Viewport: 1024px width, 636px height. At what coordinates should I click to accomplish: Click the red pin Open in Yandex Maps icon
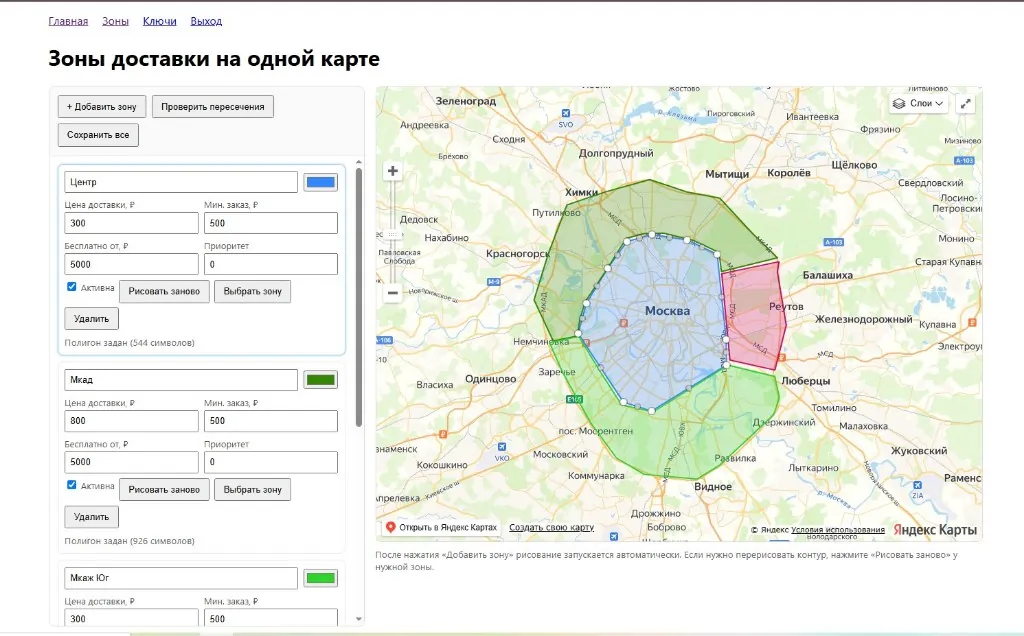click(391, 527)
